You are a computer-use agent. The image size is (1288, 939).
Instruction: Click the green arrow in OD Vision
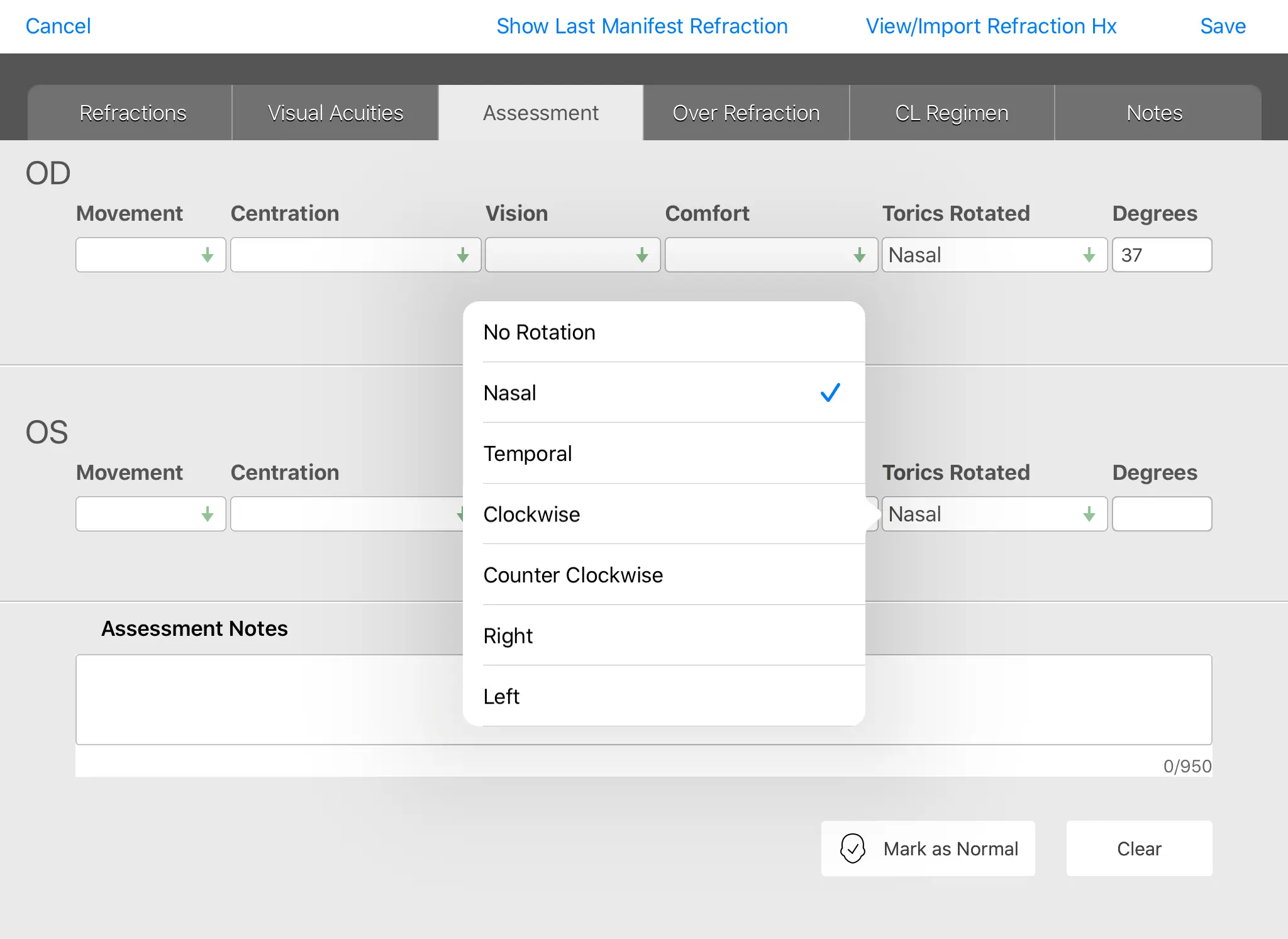(x=642, y=255)
